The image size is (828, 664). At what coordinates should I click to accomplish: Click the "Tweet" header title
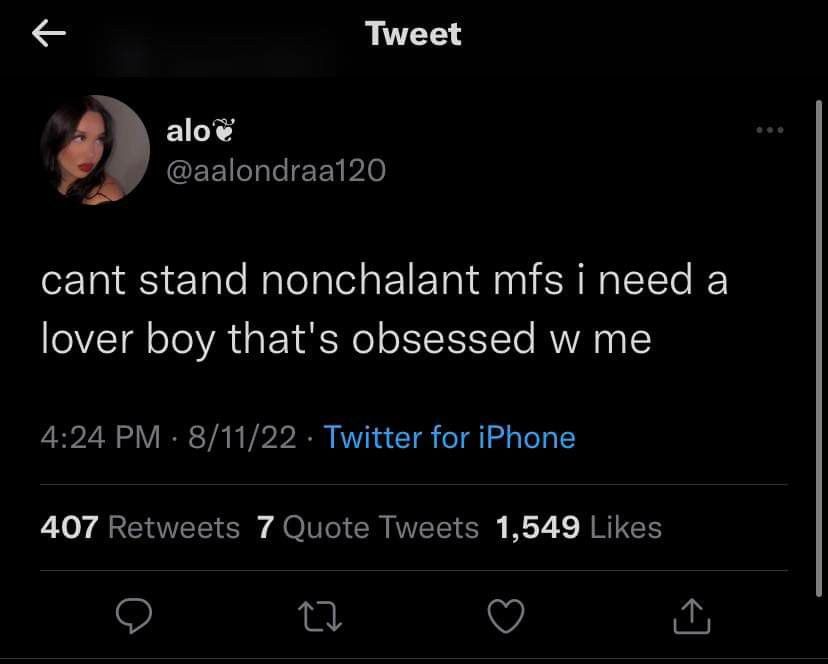click(413, 34)
